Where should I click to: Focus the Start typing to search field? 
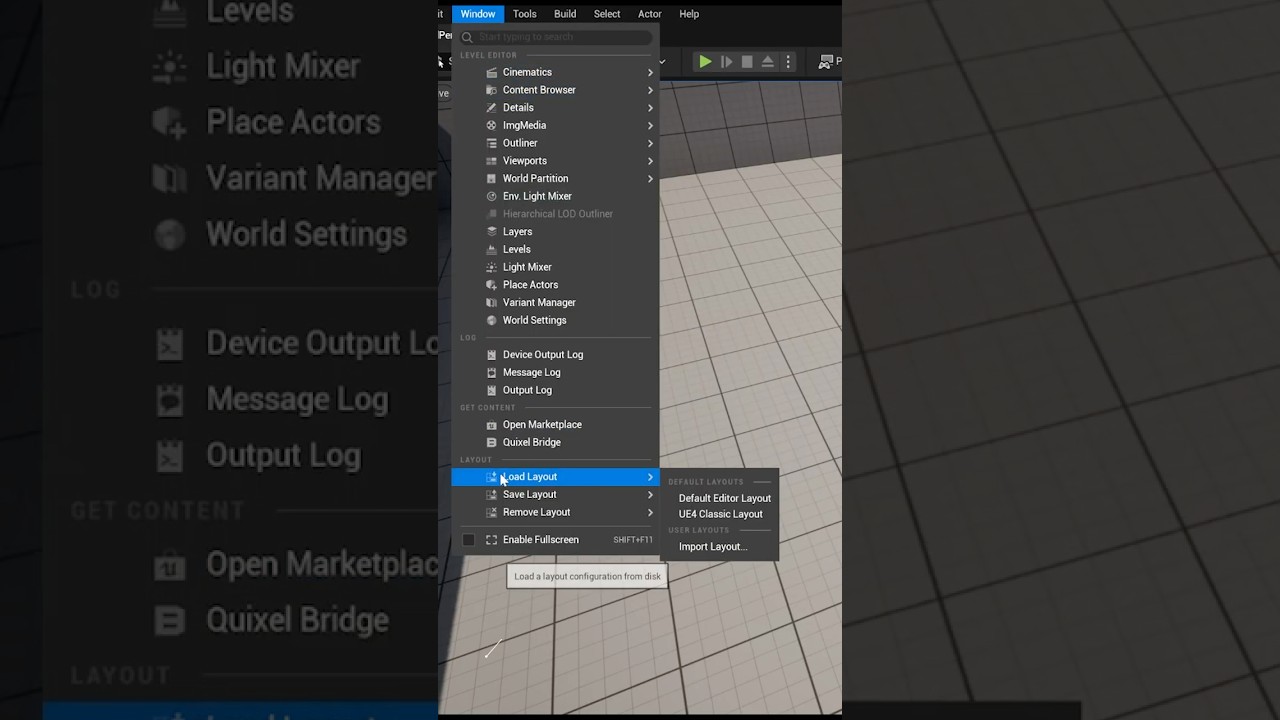point(556,37)
